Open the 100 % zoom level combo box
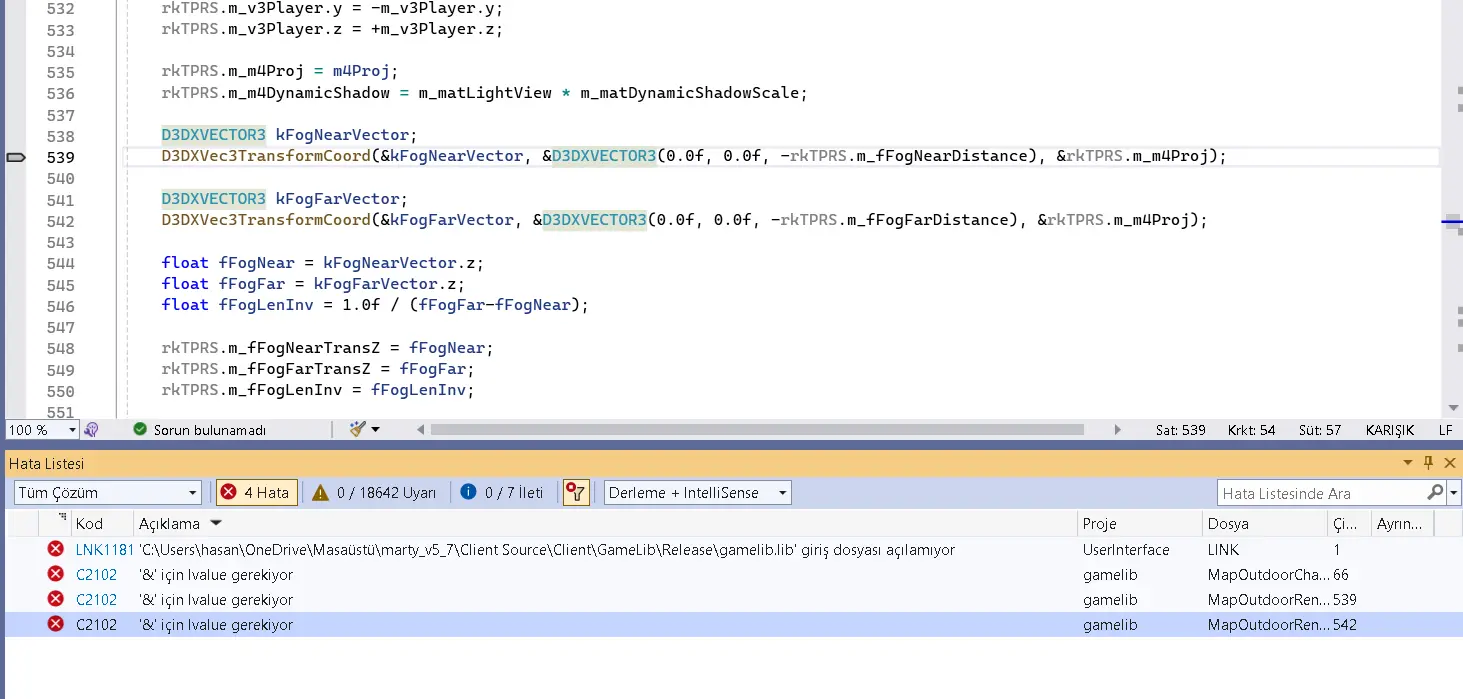1463x699 pixels. pos(42,430)
